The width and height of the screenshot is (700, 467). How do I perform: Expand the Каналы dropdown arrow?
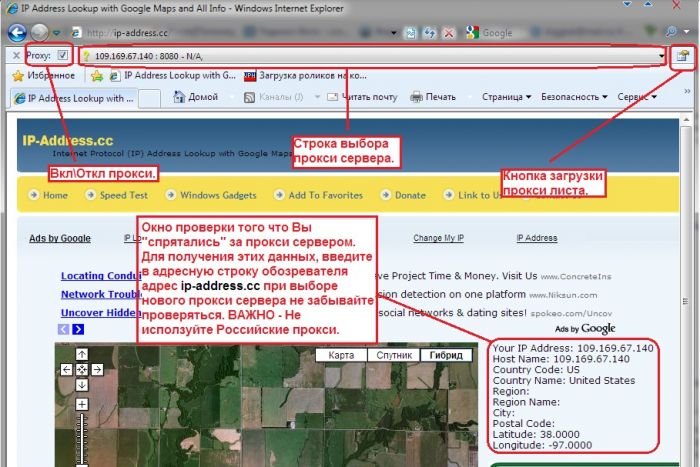pyautogui.click(x=317, y=96)
